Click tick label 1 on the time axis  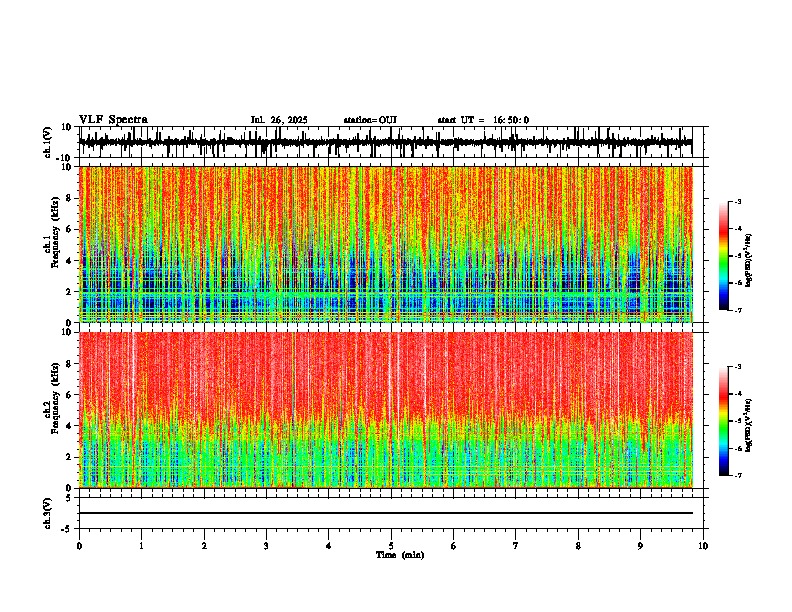[x=141, y=546]
